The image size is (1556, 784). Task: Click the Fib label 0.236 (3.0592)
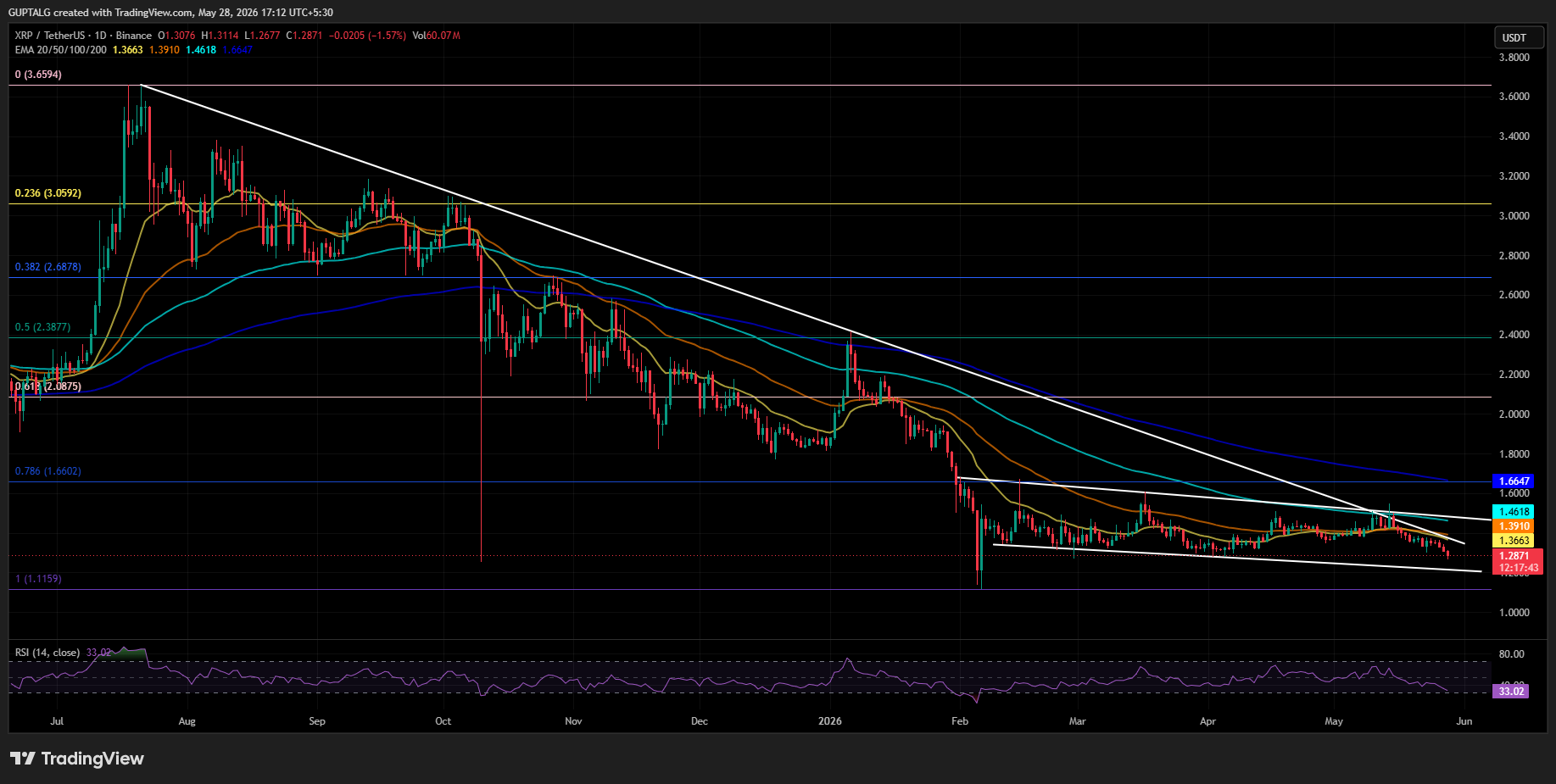pos(48,193)
